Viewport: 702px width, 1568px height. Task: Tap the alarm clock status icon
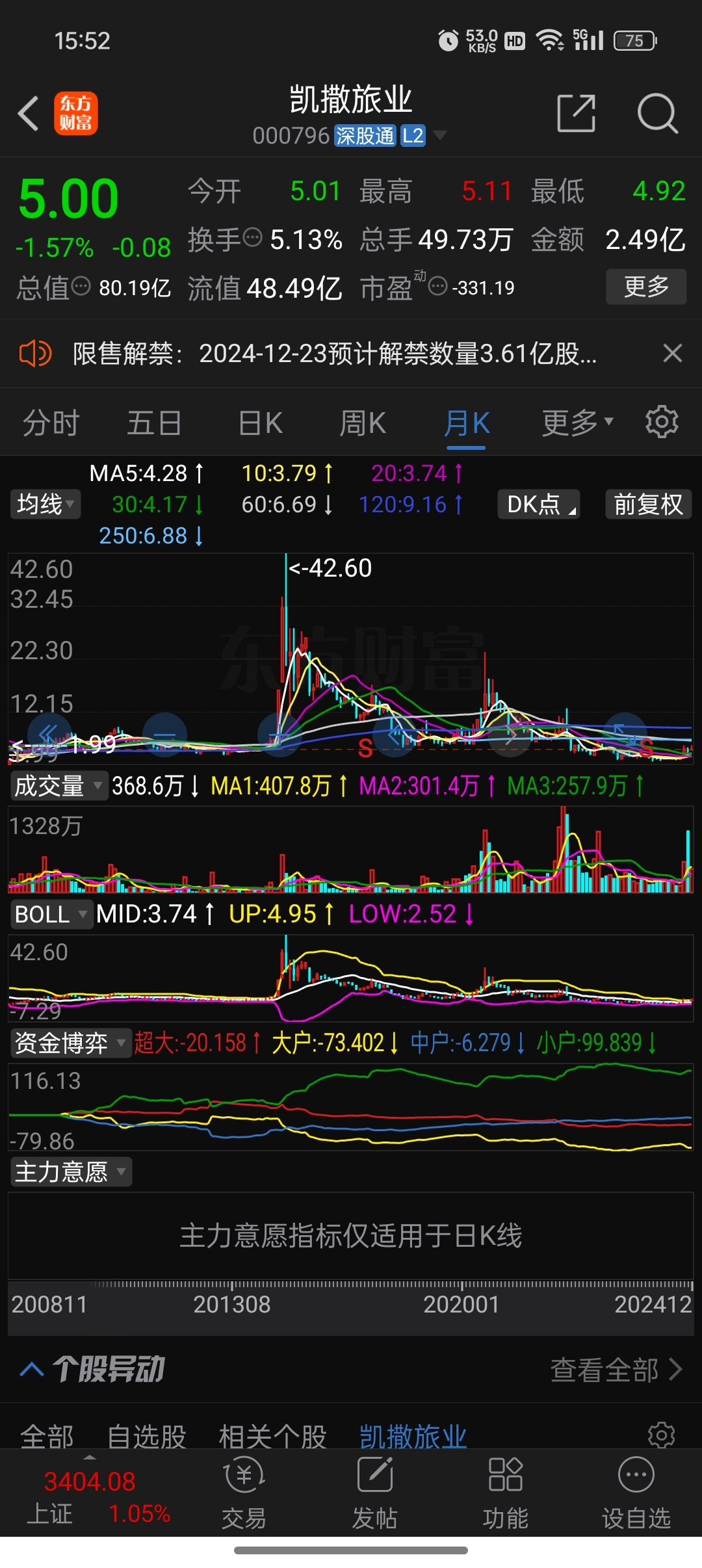coord(448,41)
